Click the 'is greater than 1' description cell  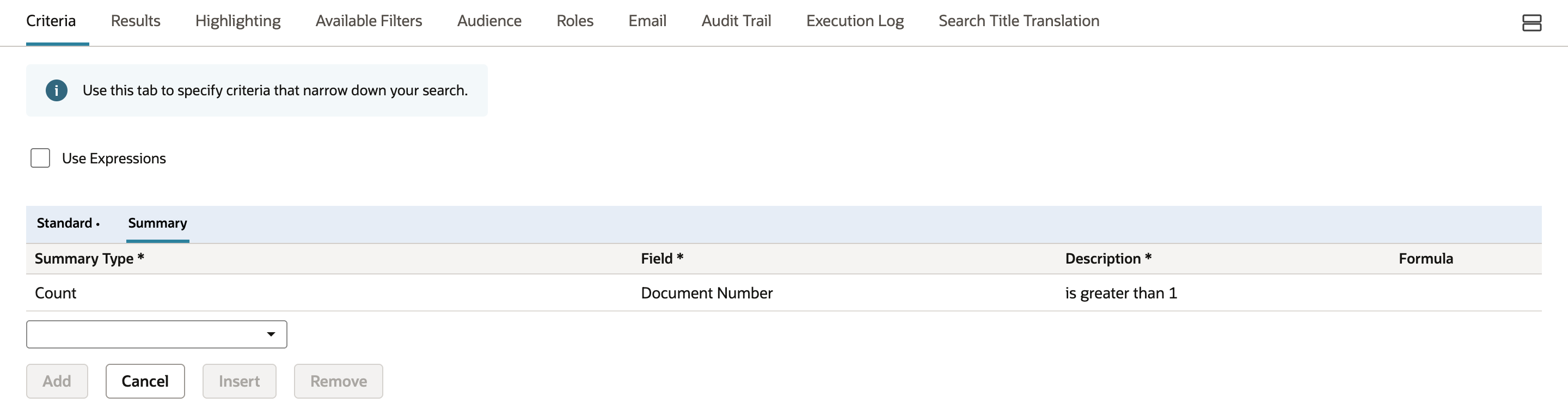[x=1121, y=294]
